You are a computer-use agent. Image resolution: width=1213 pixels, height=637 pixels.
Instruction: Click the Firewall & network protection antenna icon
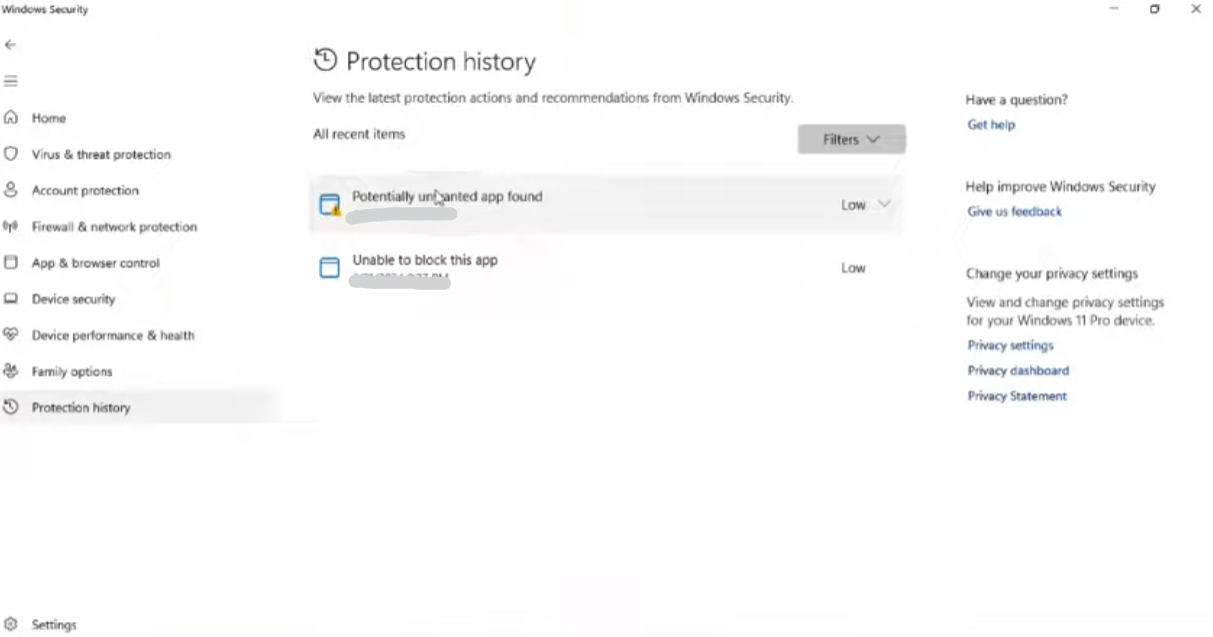pyautogui.click(x=11, y=227)
